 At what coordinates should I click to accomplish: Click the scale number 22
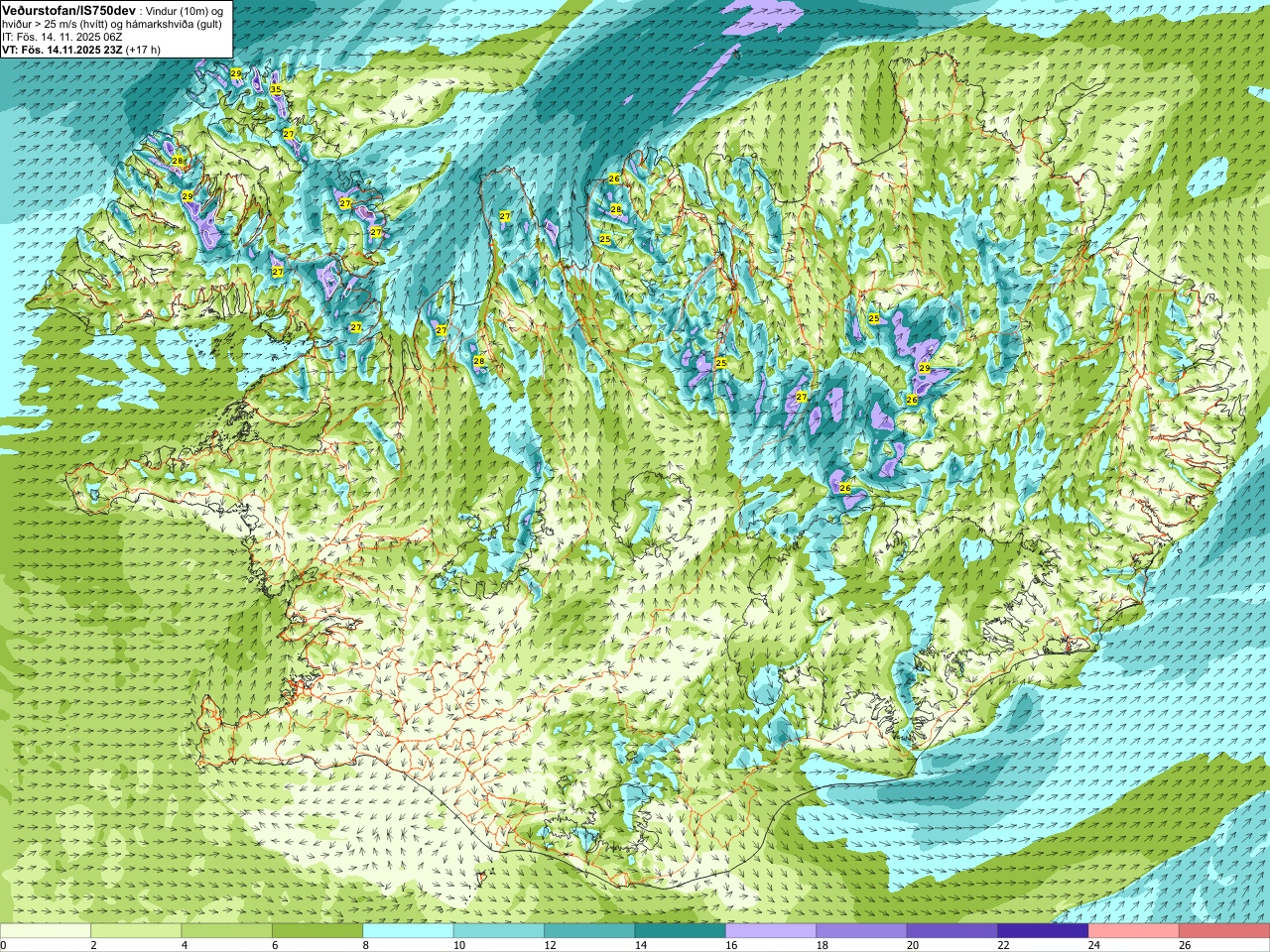pos(1004,945)
